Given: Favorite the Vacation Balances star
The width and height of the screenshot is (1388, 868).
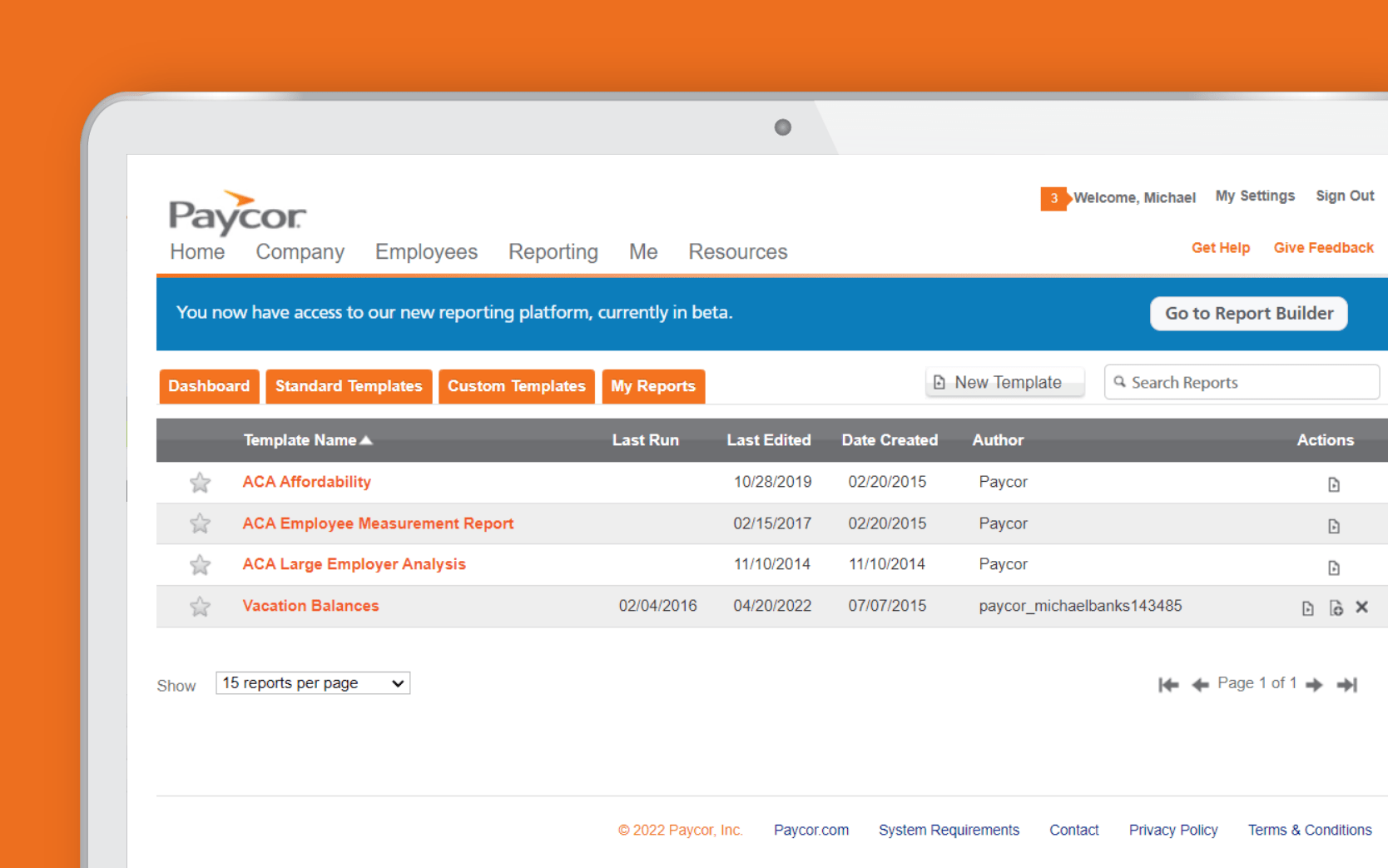Looking at the screenshot, I should (200, 607).
